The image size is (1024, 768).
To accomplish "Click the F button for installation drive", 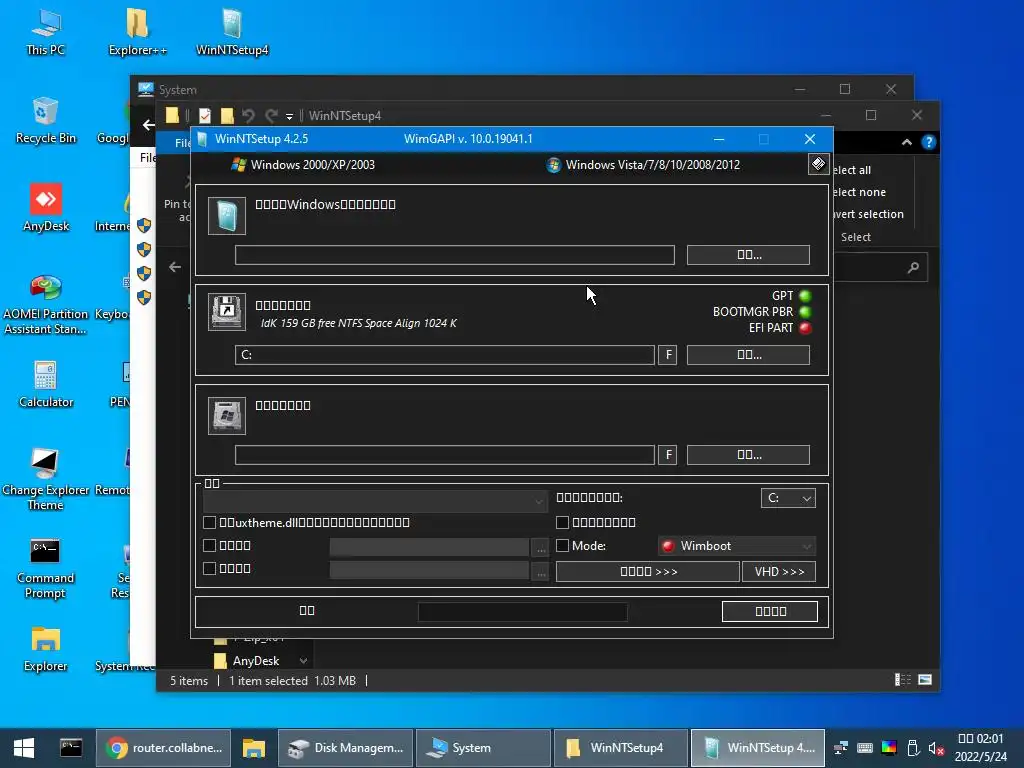I will point(667,455).
